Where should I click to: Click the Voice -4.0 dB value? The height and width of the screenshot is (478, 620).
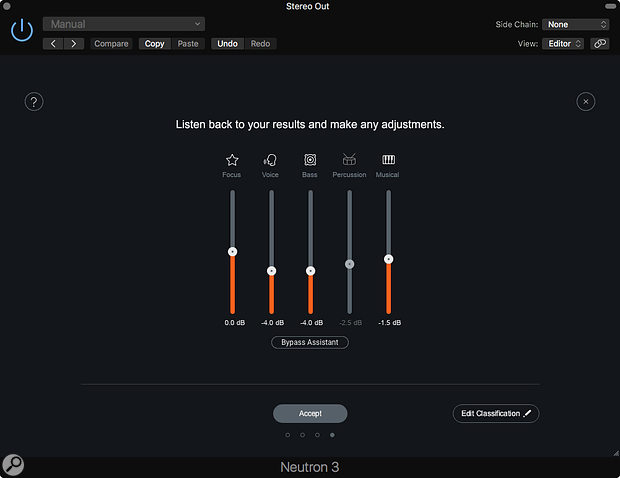(x=272, y=323)
